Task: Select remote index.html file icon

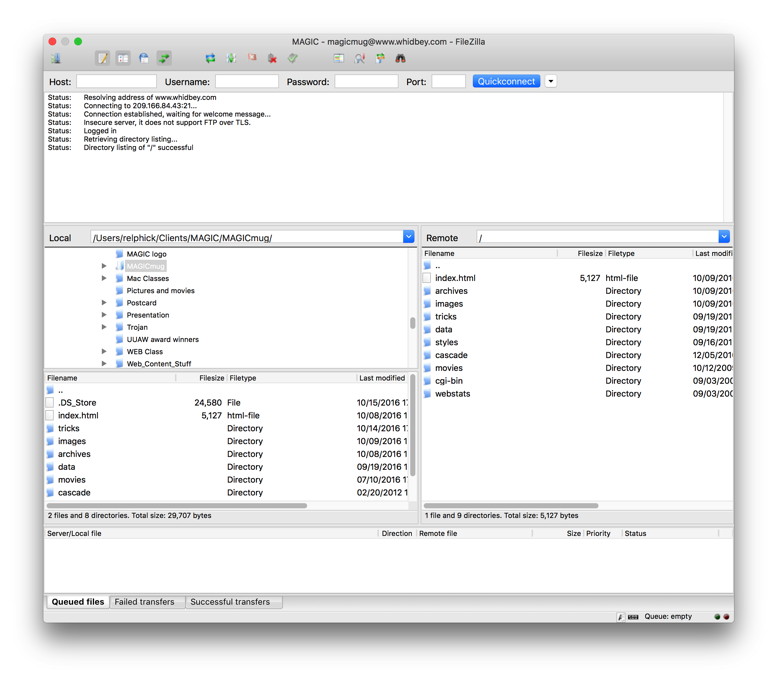Action: (427, 278)
